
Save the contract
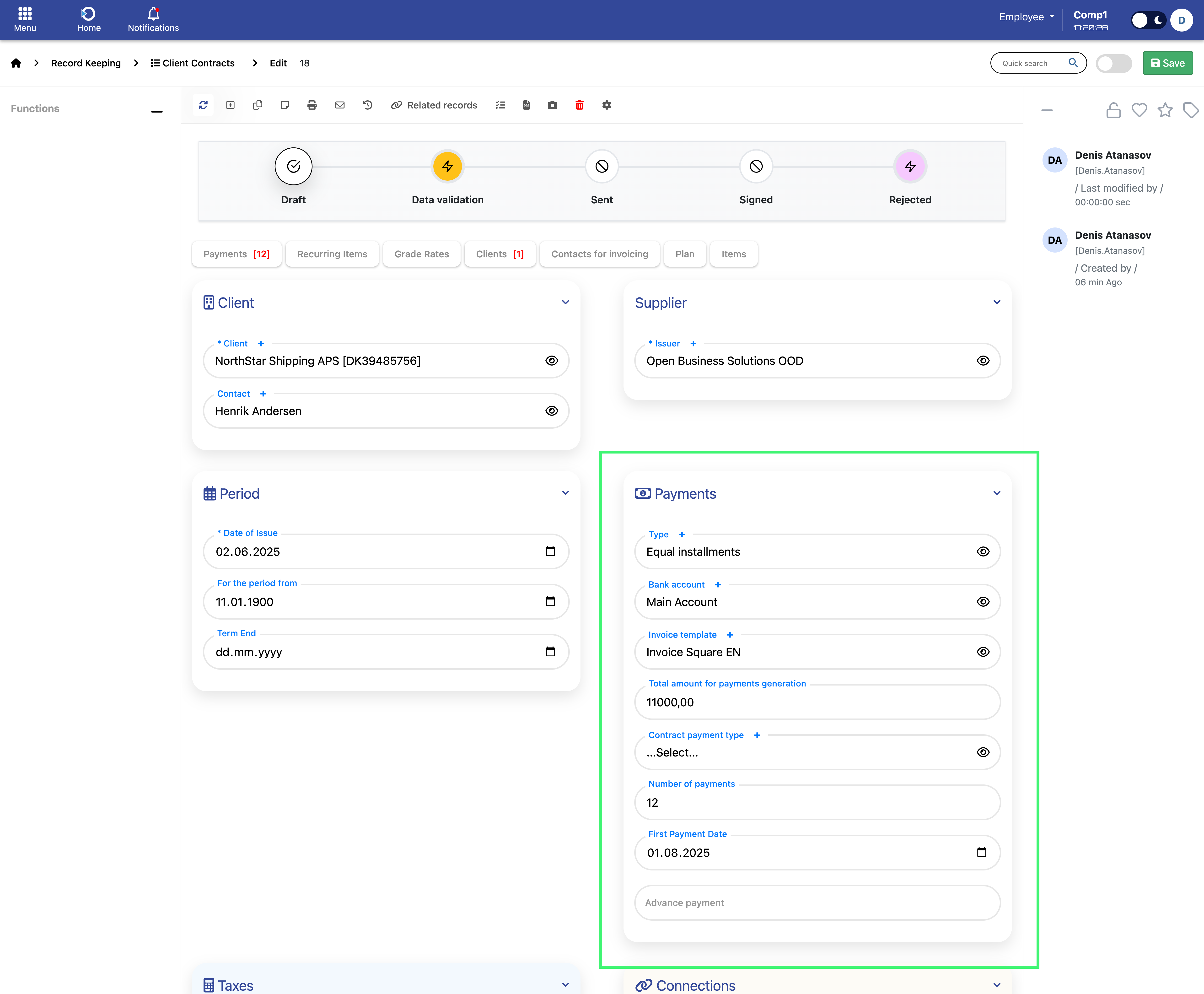1168,63
